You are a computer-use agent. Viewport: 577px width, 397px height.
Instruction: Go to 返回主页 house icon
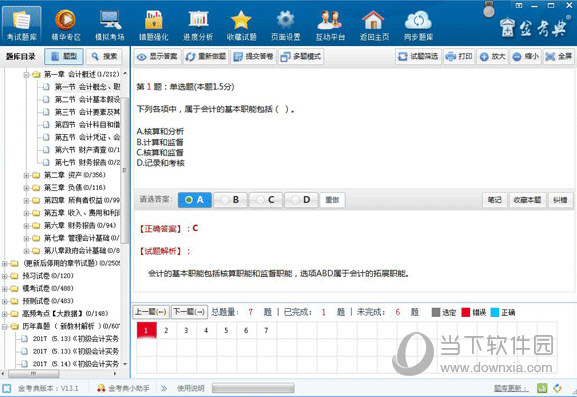(x=374, y=25)
